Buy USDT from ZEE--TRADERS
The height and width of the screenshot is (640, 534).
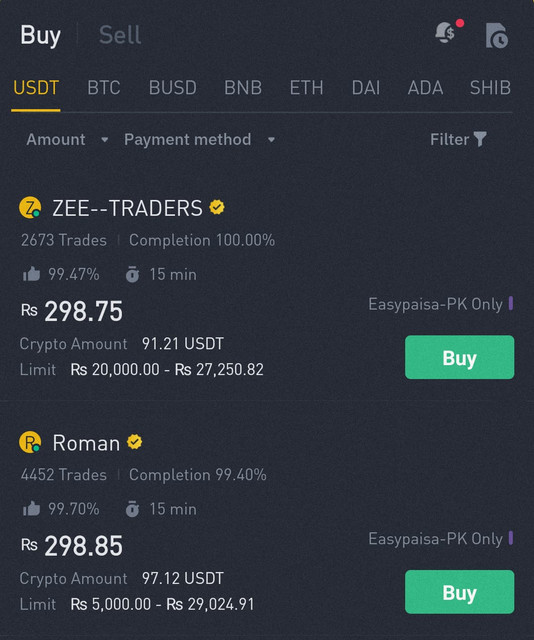point(460,358)
